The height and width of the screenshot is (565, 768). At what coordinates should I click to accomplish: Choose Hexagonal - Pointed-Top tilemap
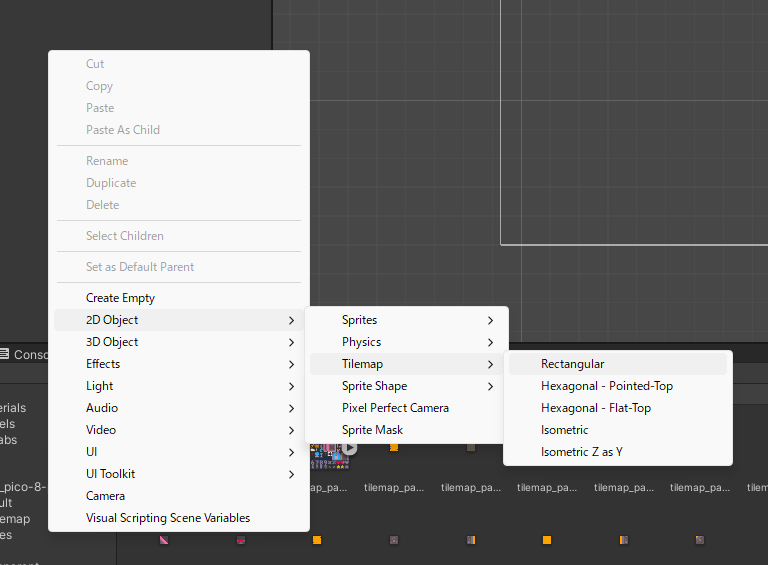[x=618, y=386]
